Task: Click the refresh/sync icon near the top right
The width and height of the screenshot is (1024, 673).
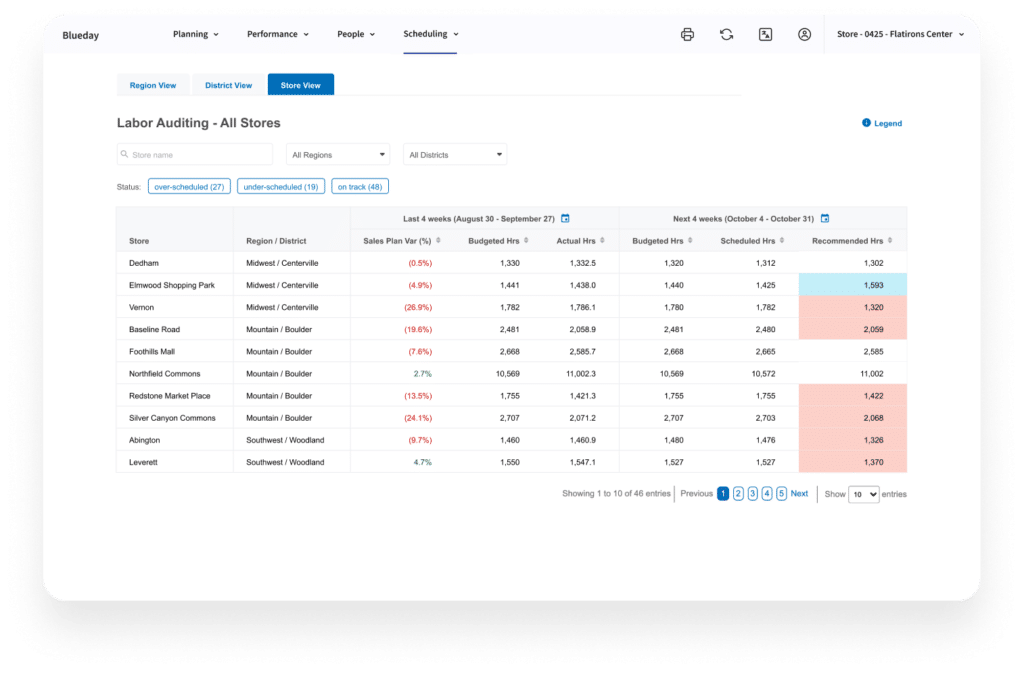Action: tap(727, 34)
